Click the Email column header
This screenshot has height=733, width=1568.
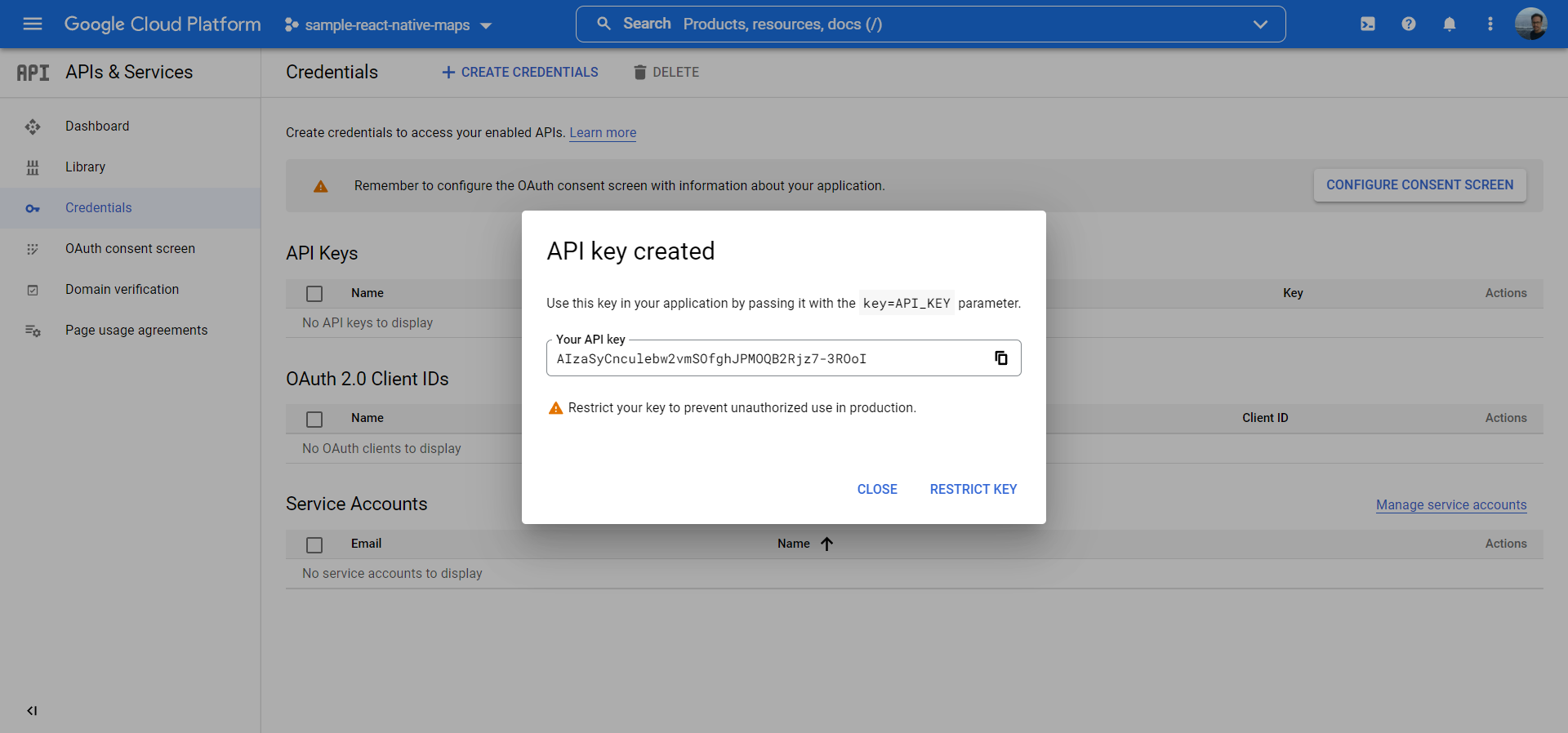pyautogui.click(x=366, y=544)
